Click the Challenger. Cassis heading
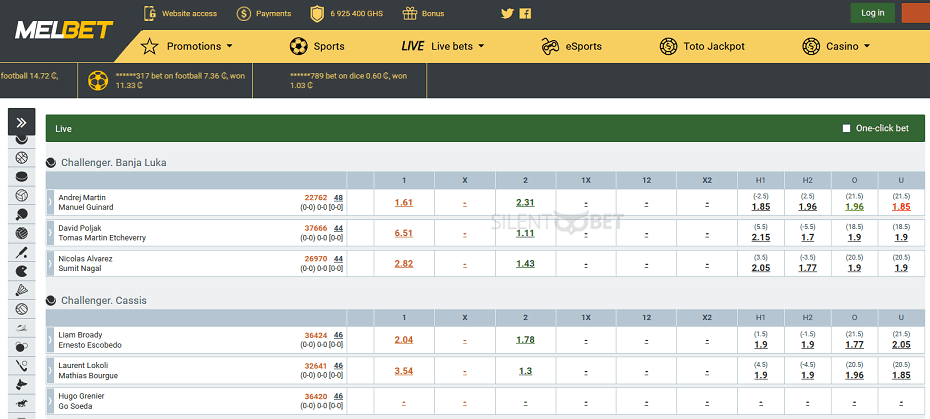930x419 pixels. [104, 301]
